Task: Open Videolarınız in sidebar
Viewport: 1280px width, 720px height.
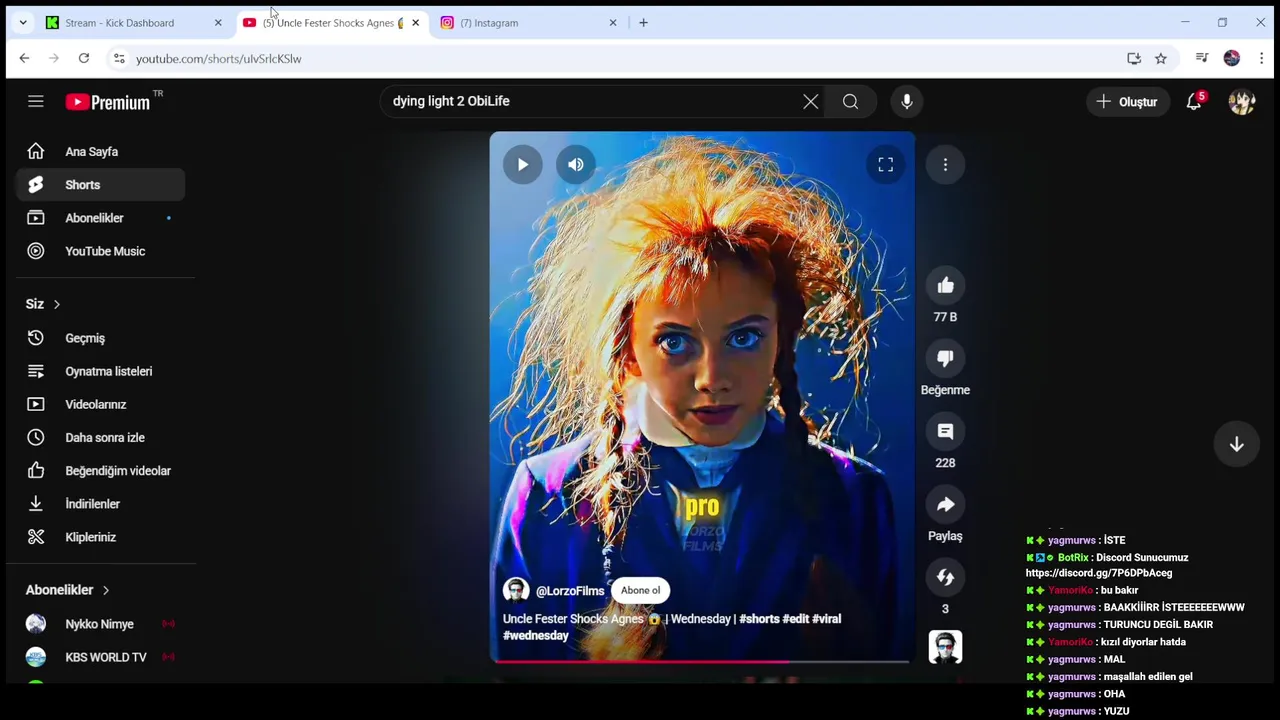Action: [x=100, y=404]
